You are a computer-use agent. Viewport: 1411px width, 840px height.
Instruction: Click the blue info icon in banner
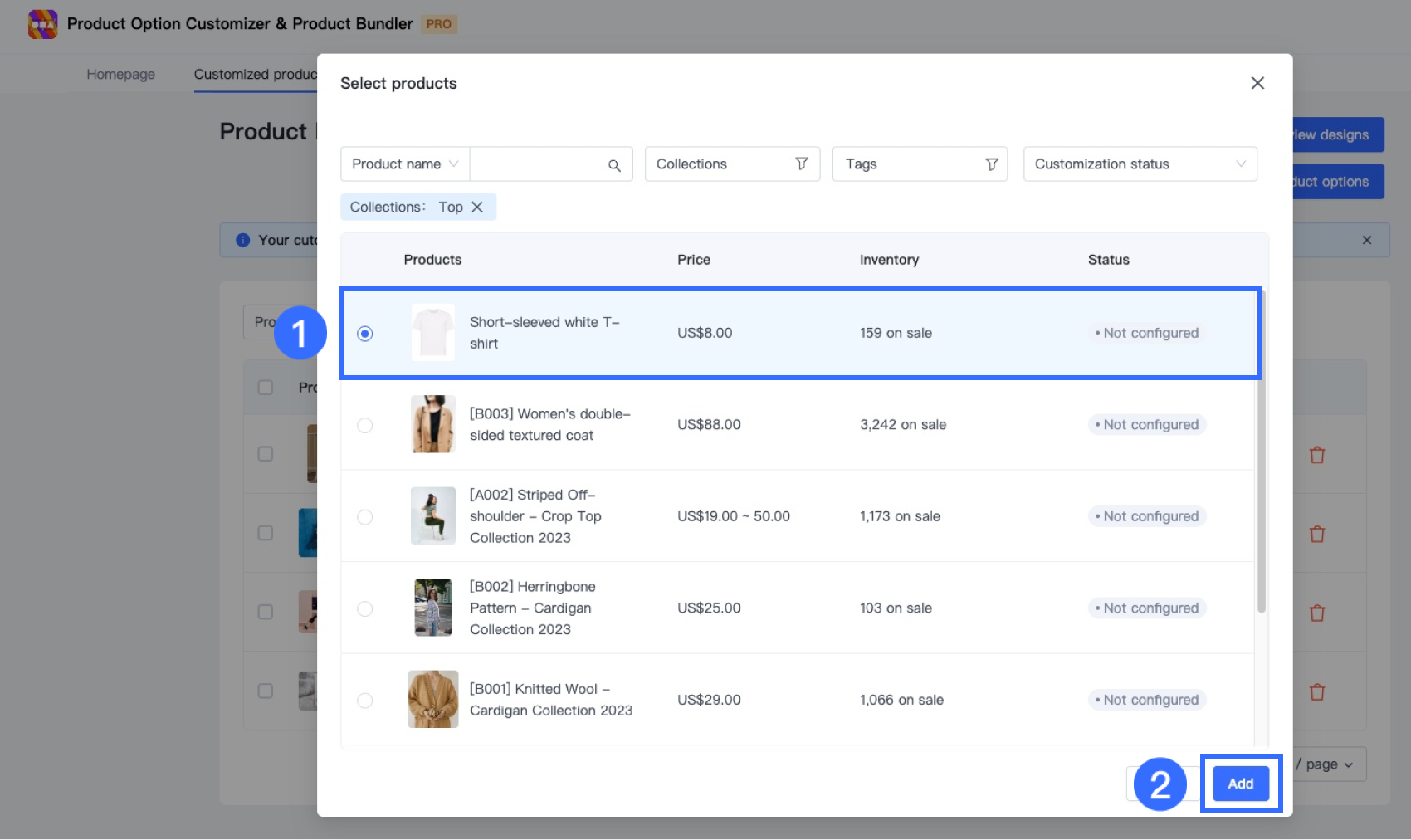242,240
